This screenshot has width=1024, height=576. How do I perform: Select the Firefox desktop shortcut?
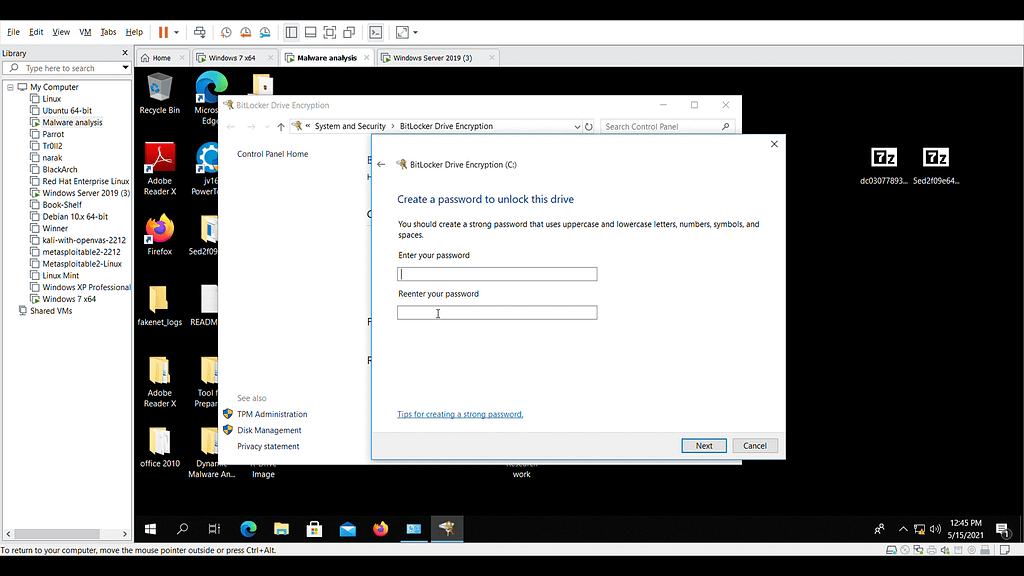(159, 234)
